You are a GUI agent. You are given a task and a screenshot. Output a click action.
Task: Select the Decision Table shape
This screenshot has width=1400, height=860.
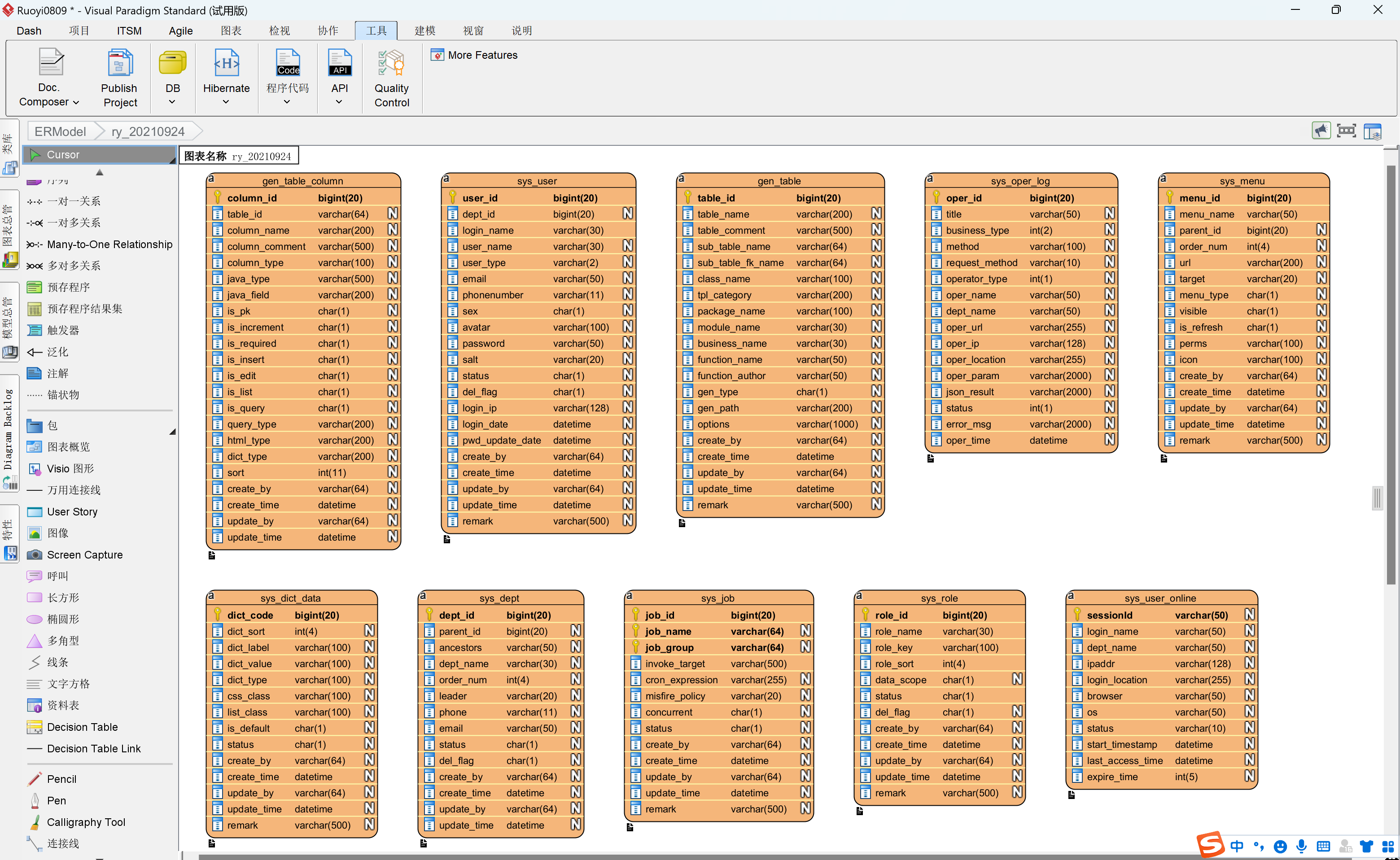pyautogui.click(x=82, y=727)
